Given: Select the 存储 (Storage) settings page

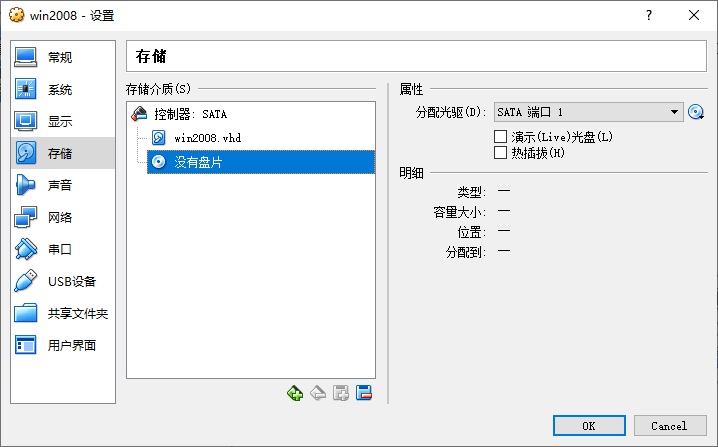Looking at the screenshot, I should coord(63,153).
